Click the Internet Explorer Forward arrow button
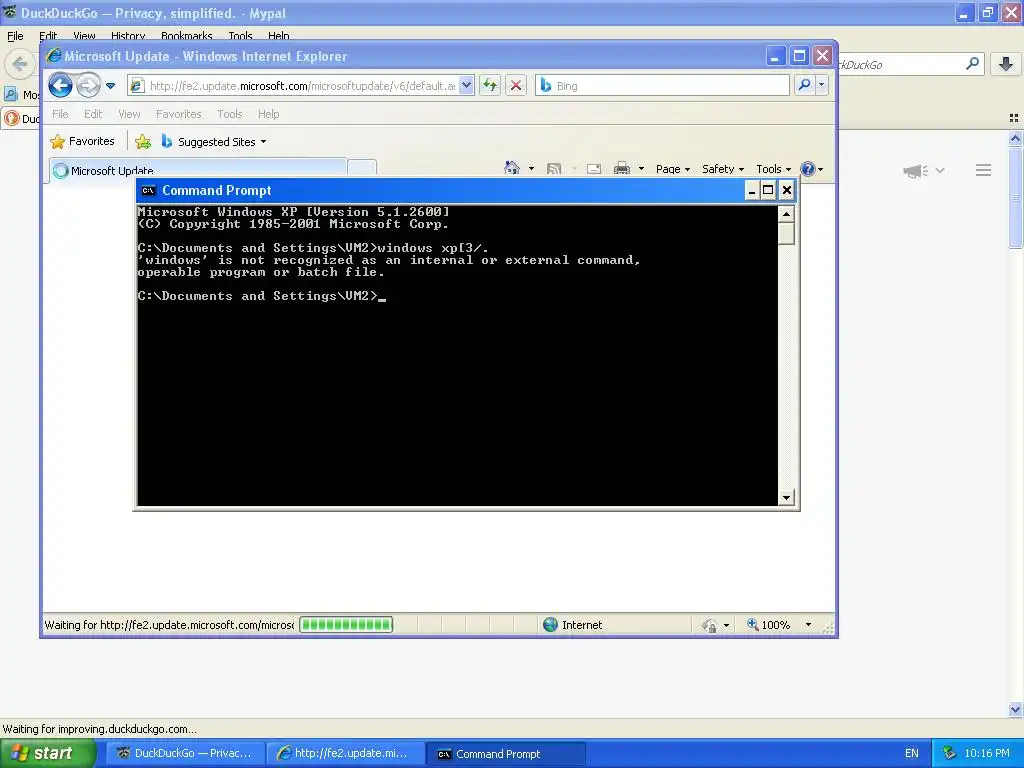The height and width of the screenshot is (768, 1024). click(88, 86)
